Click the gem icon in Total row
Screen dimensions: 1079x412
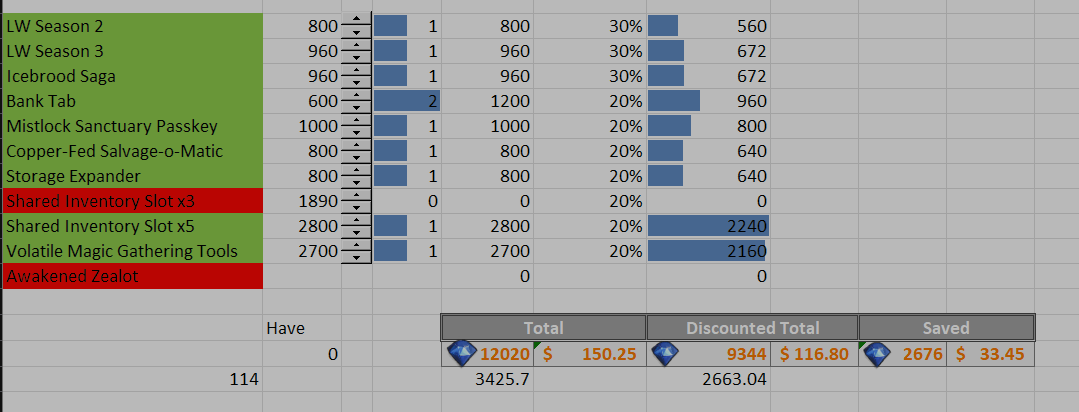(x=462, y=354)
